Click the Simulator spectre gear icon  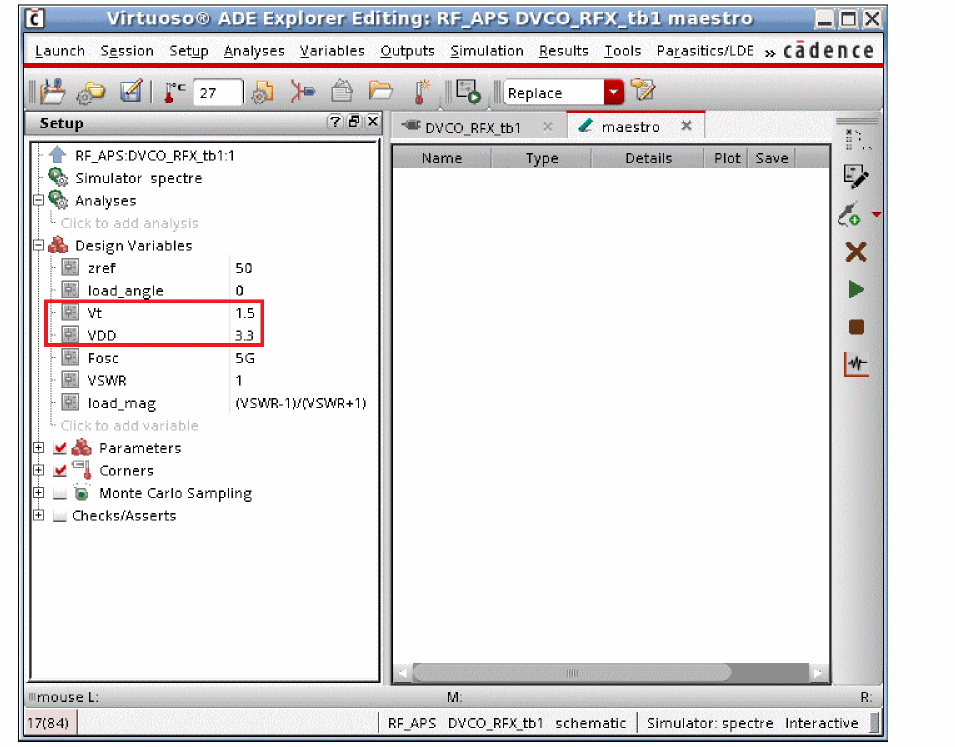[58, 177]
